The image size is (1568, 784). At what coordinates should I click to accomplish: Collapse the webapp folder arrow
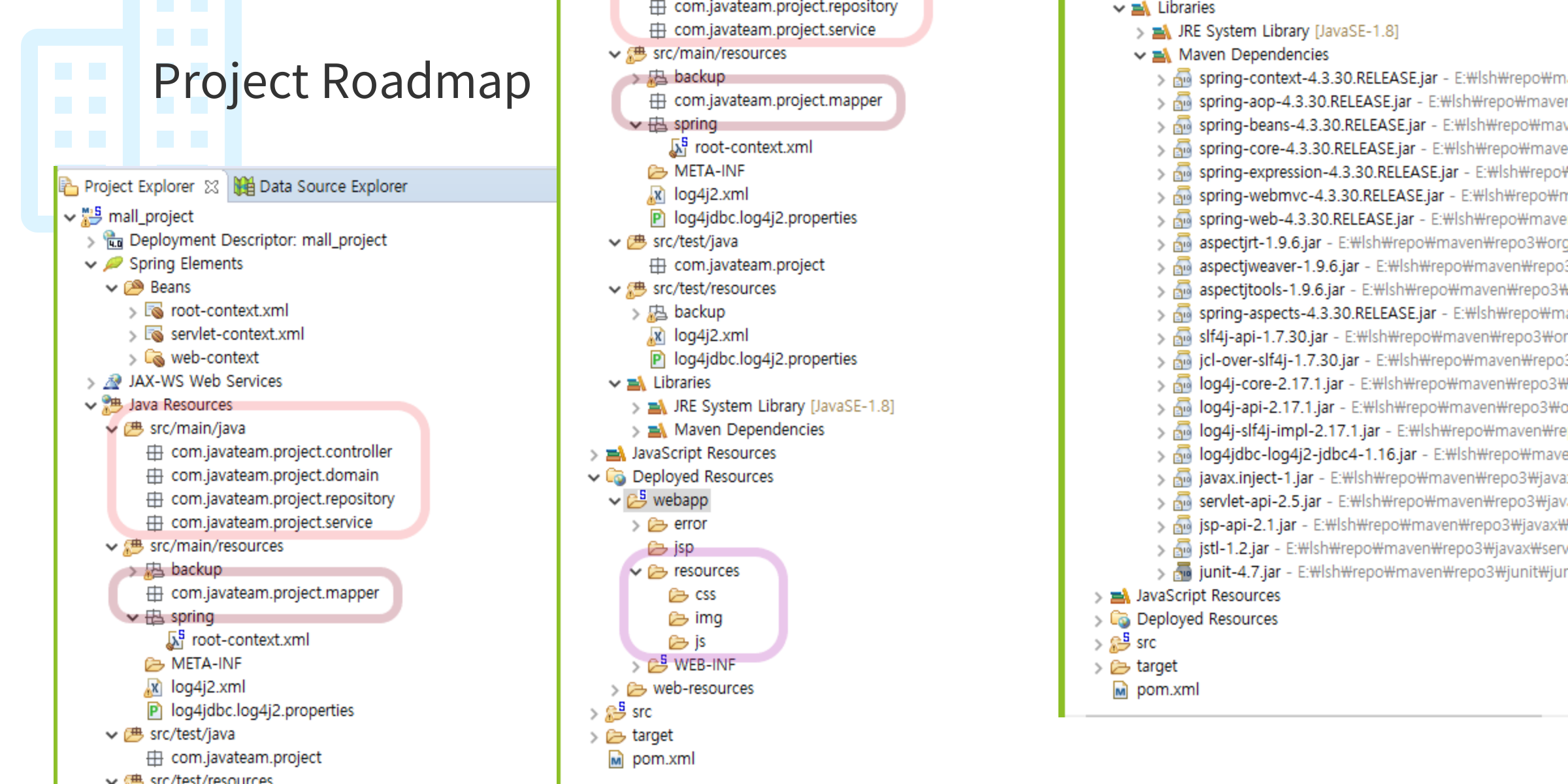tap(615, 501)
